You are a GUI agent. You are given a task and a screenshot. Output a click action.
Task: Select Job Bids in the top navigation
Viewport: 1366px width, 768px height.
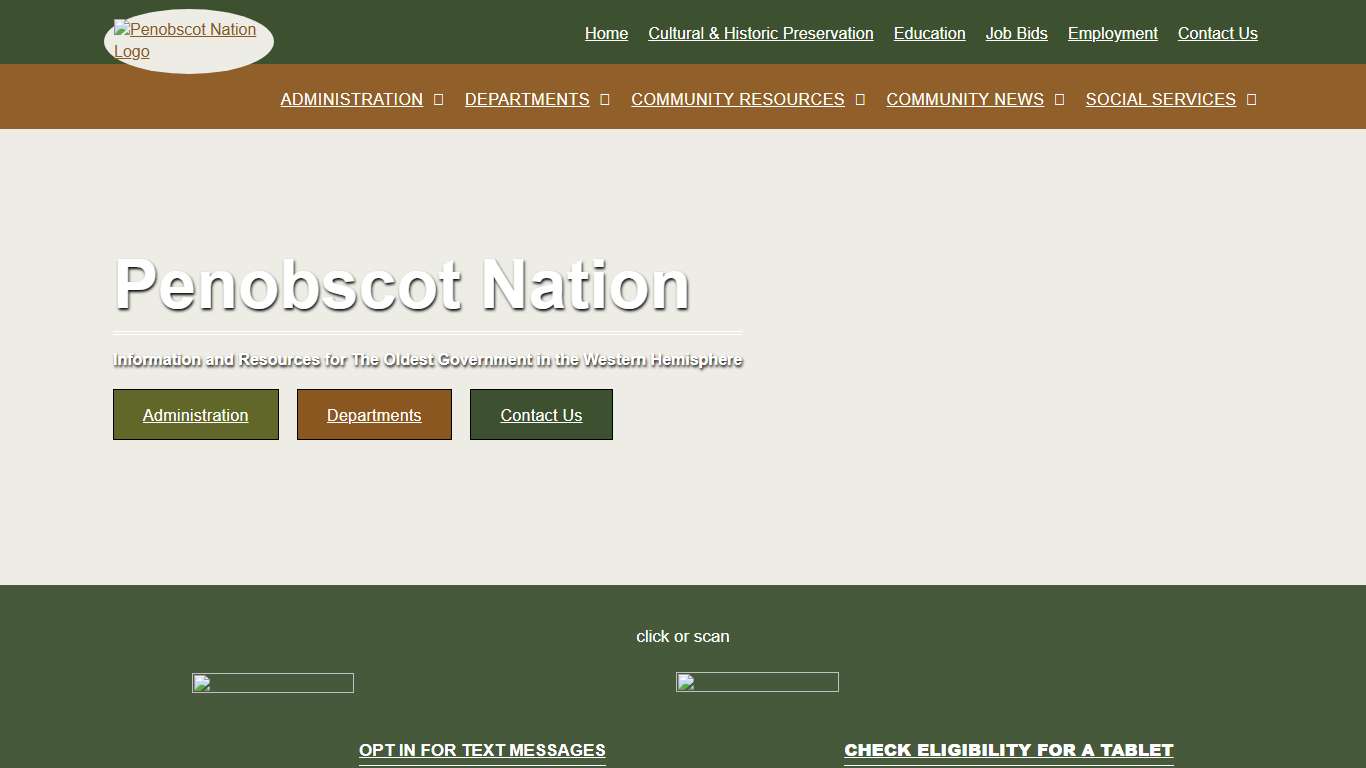point(1016,33)
